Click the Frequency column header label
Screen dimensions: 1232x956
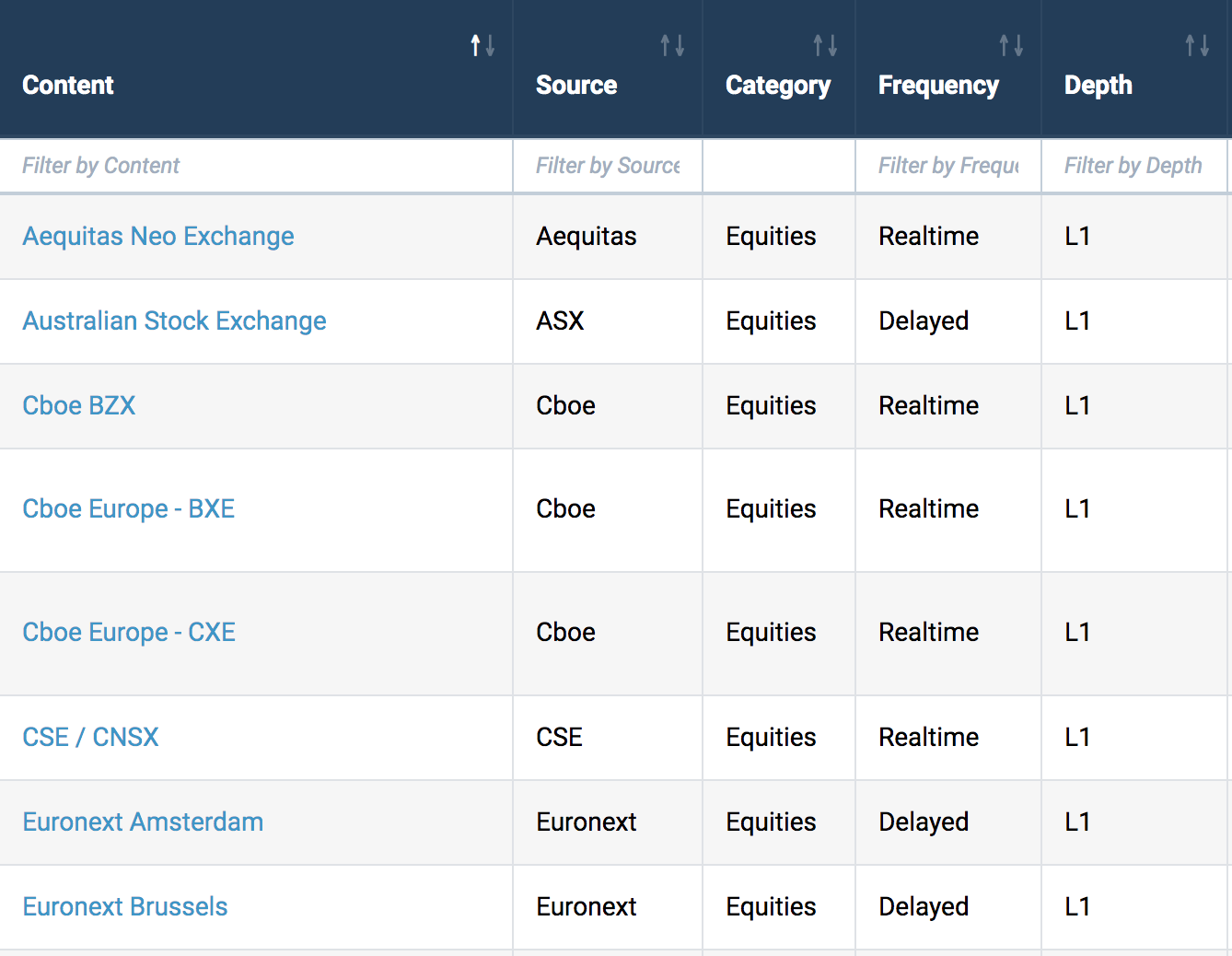[938, 86]
